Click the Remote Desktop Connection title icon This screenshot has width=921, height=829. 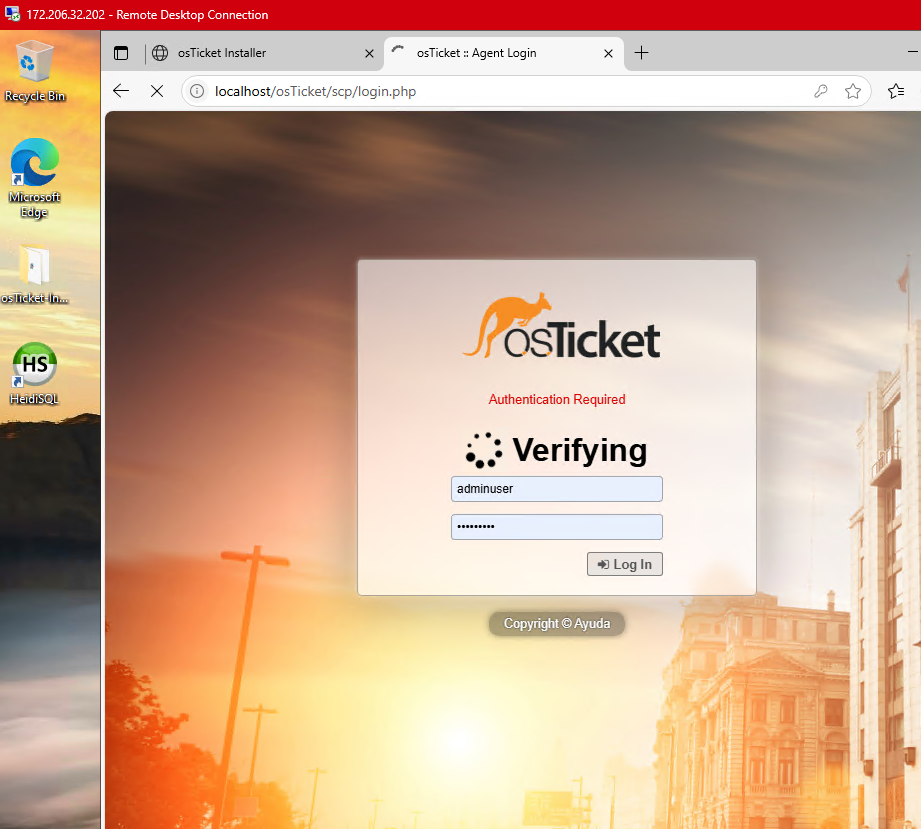coord(12,14)
